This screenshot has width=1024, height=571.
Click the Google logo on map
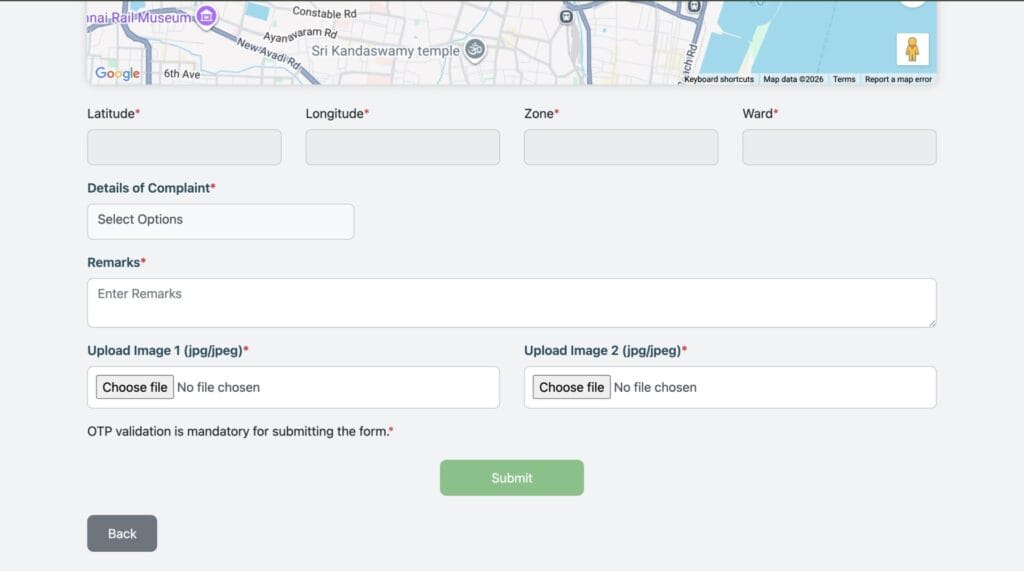point(118,73)
